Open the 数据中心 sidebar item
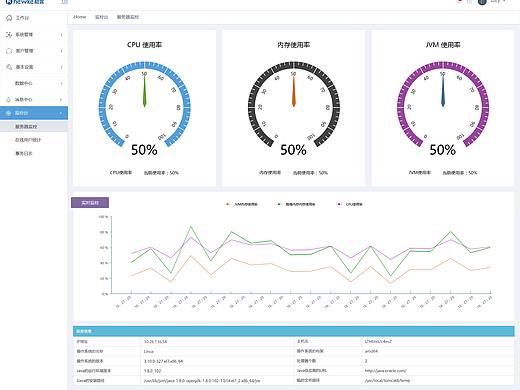 coord(24,83)
